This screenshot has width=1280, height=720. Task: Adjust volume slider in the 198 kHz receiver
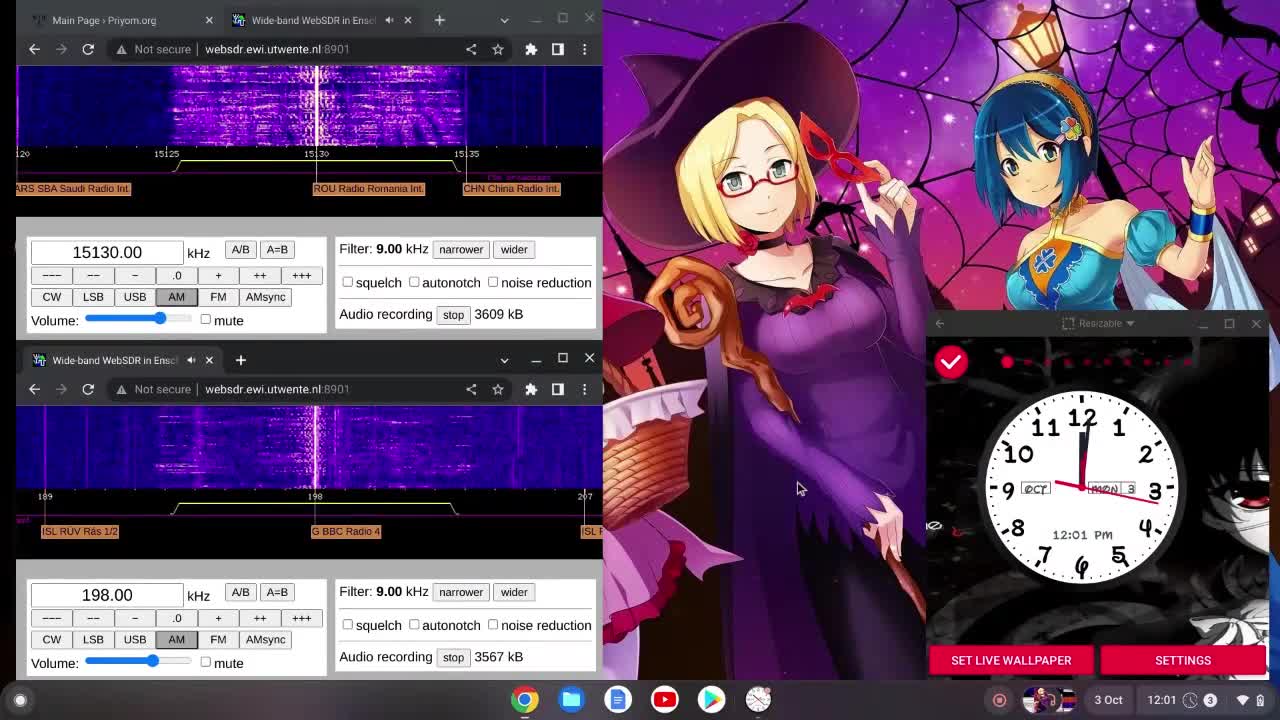138,661
